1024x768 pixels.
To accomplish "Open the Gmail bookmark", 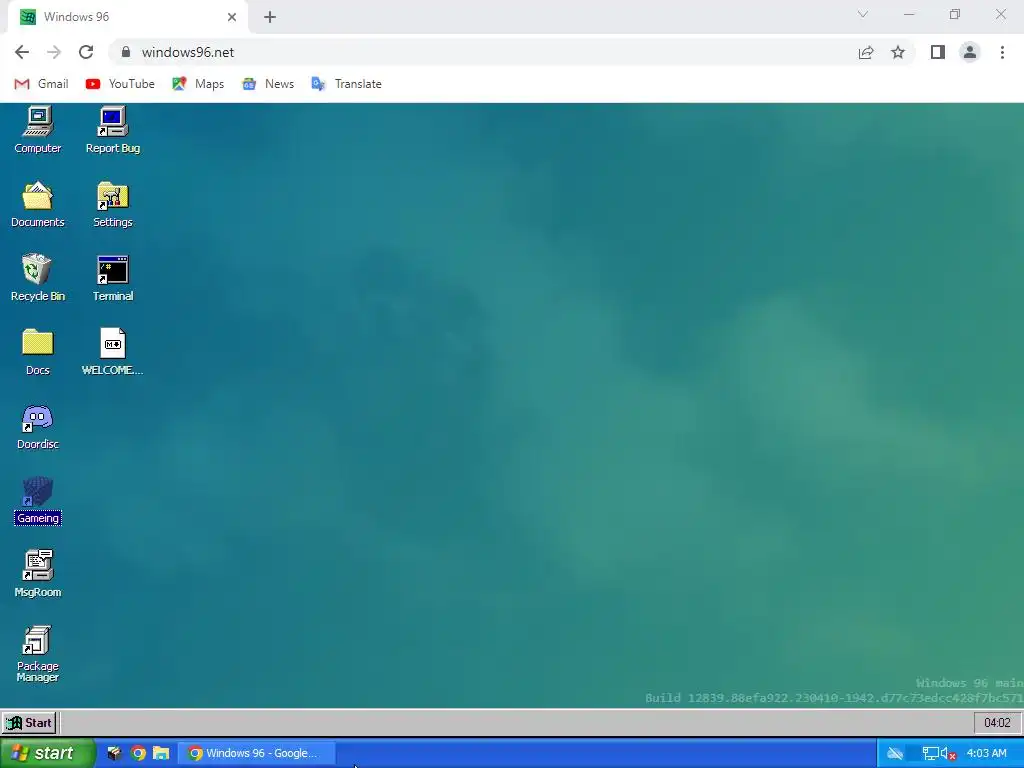I will (x=41, y=84).
